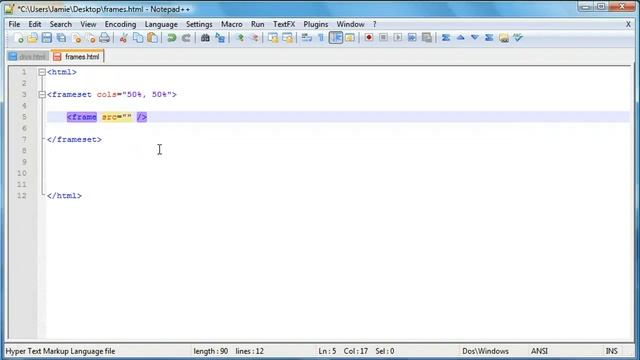Viewport: 640px width, 360px height.
Task: Open the Run menu
Action: (258, 24)
